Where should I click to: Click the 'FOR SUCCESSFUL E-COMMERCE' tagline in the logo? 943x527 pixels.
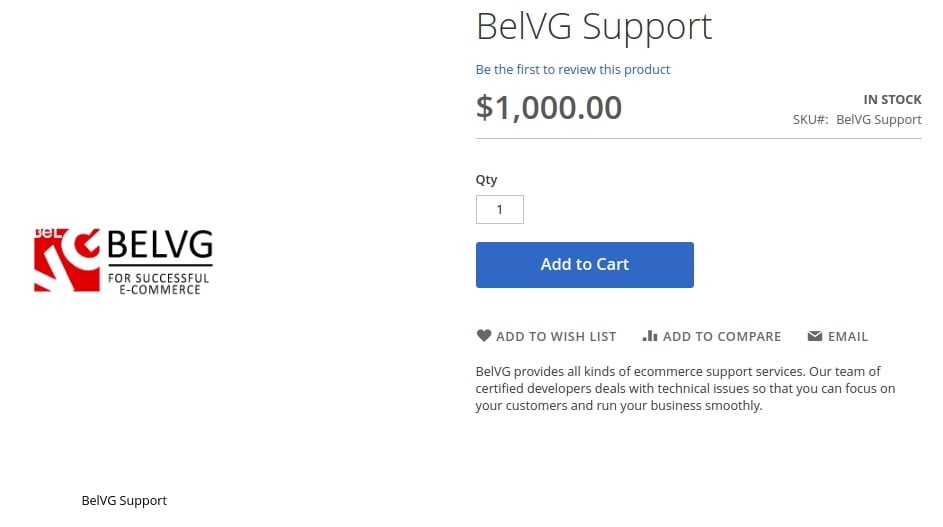[159, 283]
